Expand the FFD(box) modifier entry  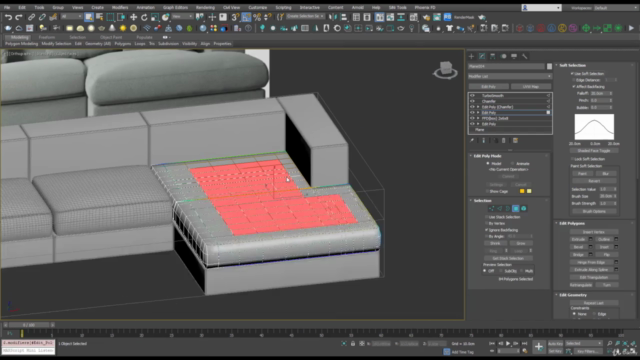[478, 118]
